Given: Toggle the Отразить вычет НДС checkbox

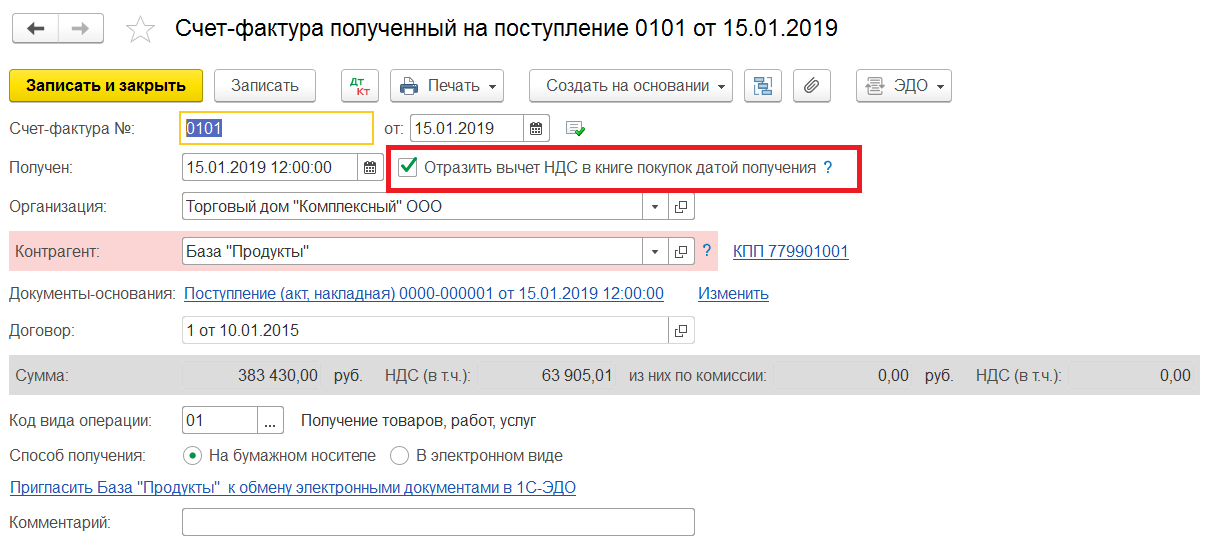Looking at the screenshot, I should [408, 167].
